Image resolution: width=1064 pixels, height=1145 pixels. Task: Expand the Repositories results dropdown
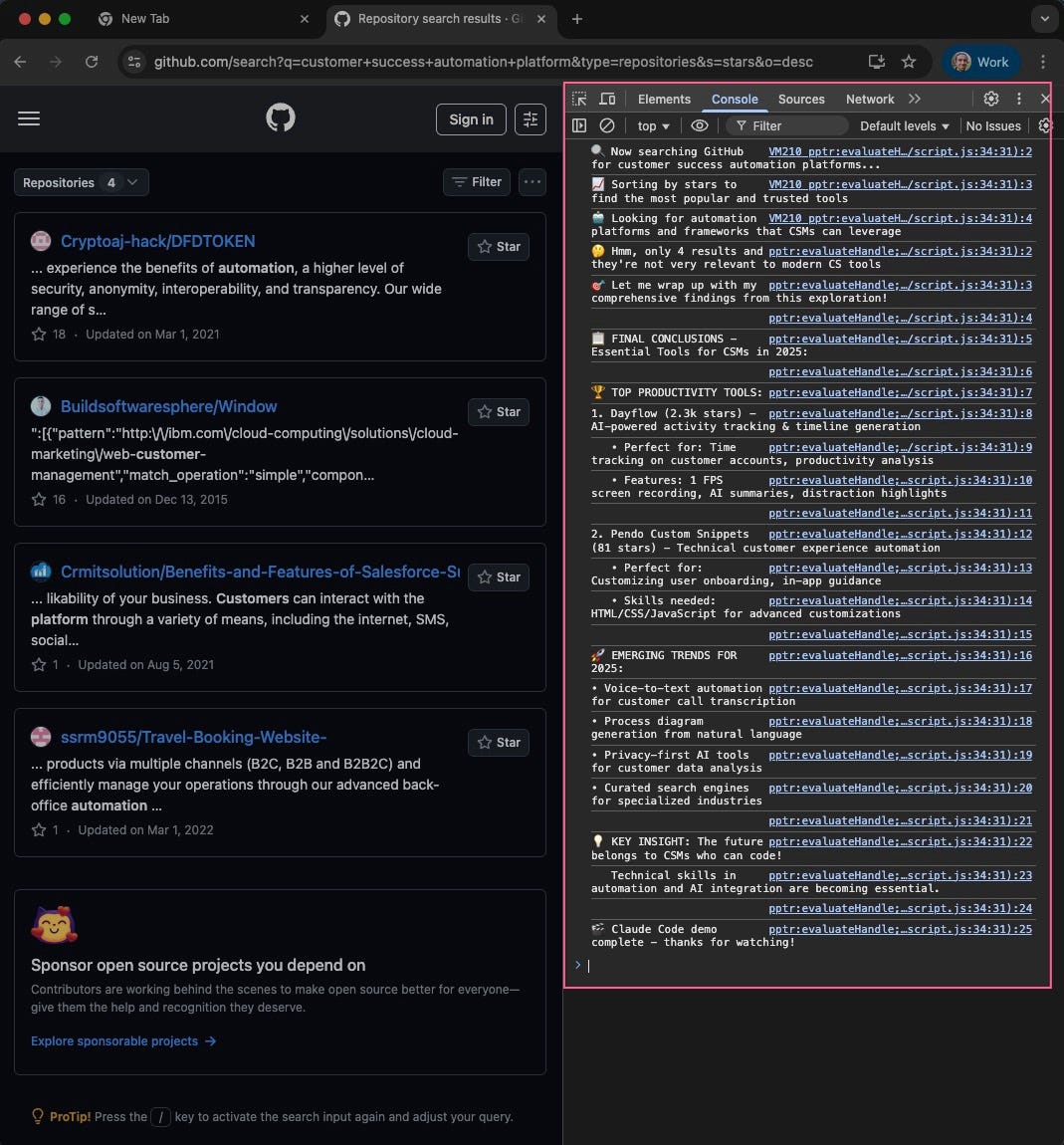pyautogui.click(x=81, y=182)
